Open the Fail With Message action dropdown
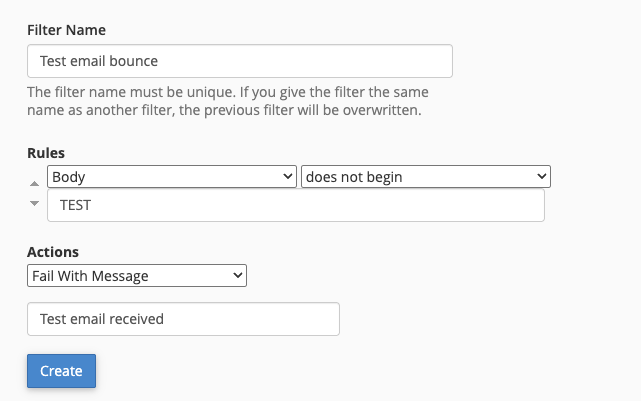The image size is (641, 401). [x=137, y=276]
